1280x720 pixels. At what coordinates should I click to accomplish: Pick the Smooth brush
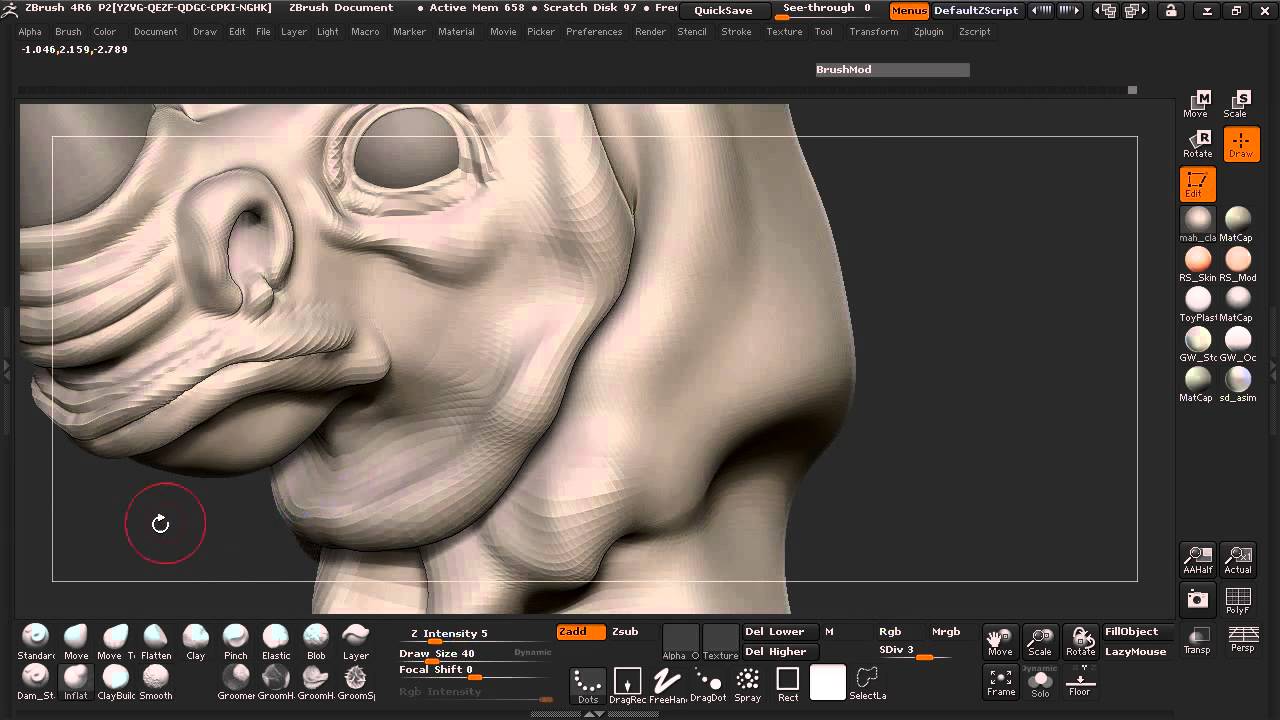[156, 682]
